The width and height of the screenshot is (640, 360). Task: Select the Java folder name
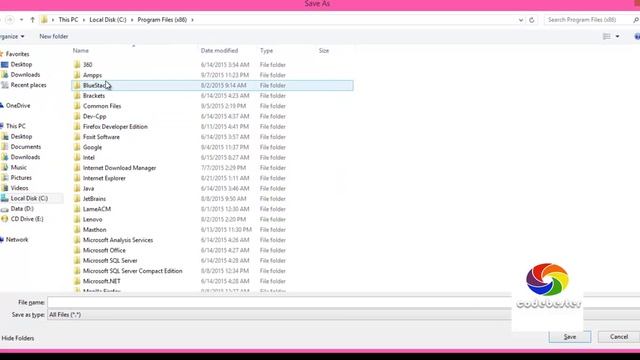point(89,189)
